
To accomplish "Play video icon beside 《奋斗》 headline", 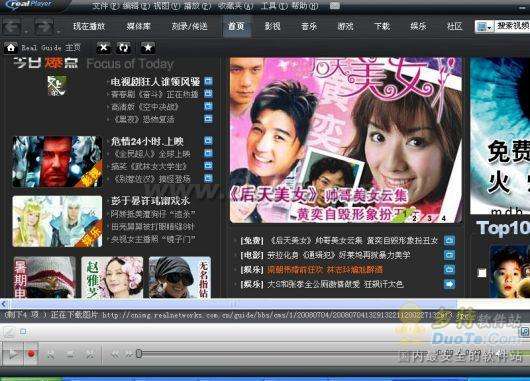I will coord(208,94).
